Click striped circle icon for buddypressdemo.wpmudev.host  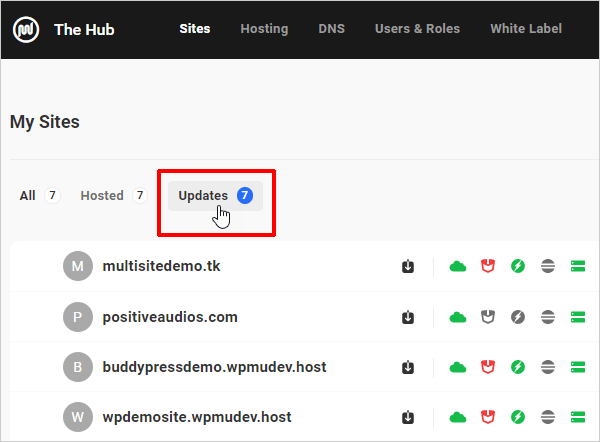[x=548, y=367]
